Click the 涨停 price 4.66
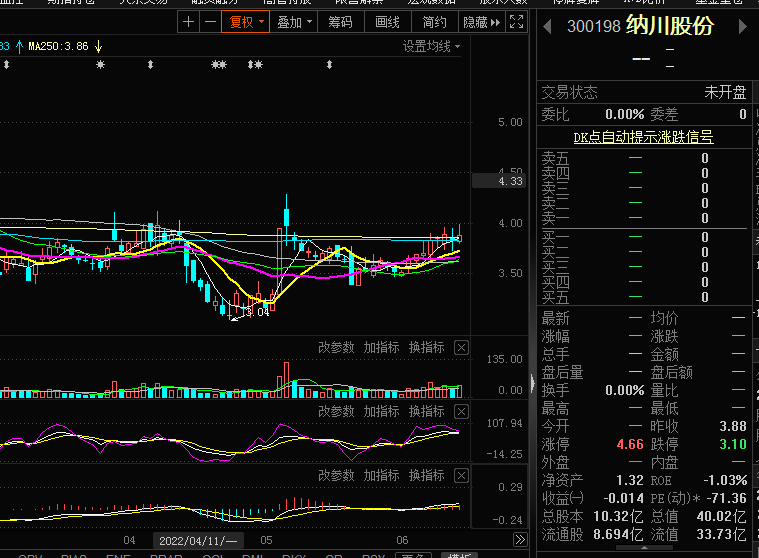Screen dimensions: 759x558 pyautogui.click(x=630, y=444)
